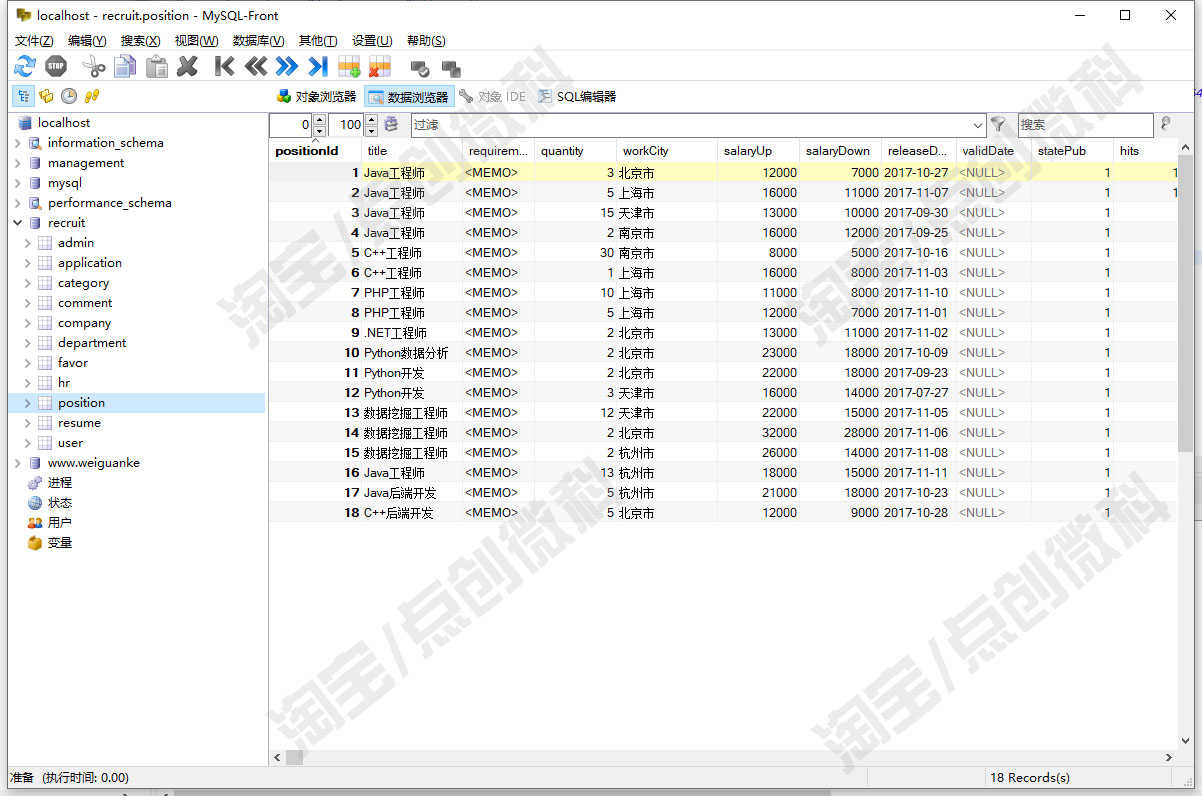Open the 数据库(V) menu
1202x796 pixels.
[x=258, y=41]
